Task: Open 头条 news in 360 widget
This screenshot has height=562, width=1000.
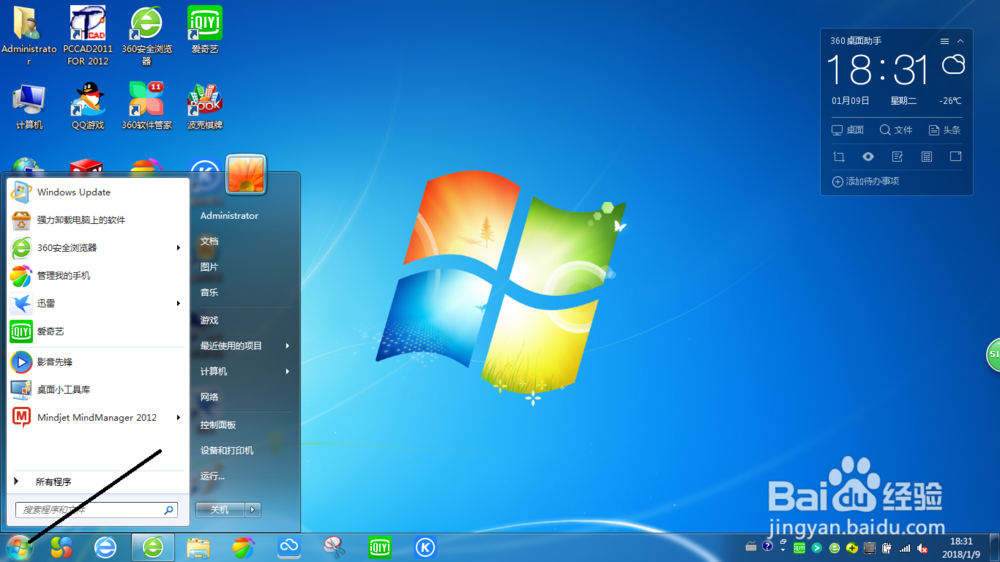Action: (x=945, y=130)
